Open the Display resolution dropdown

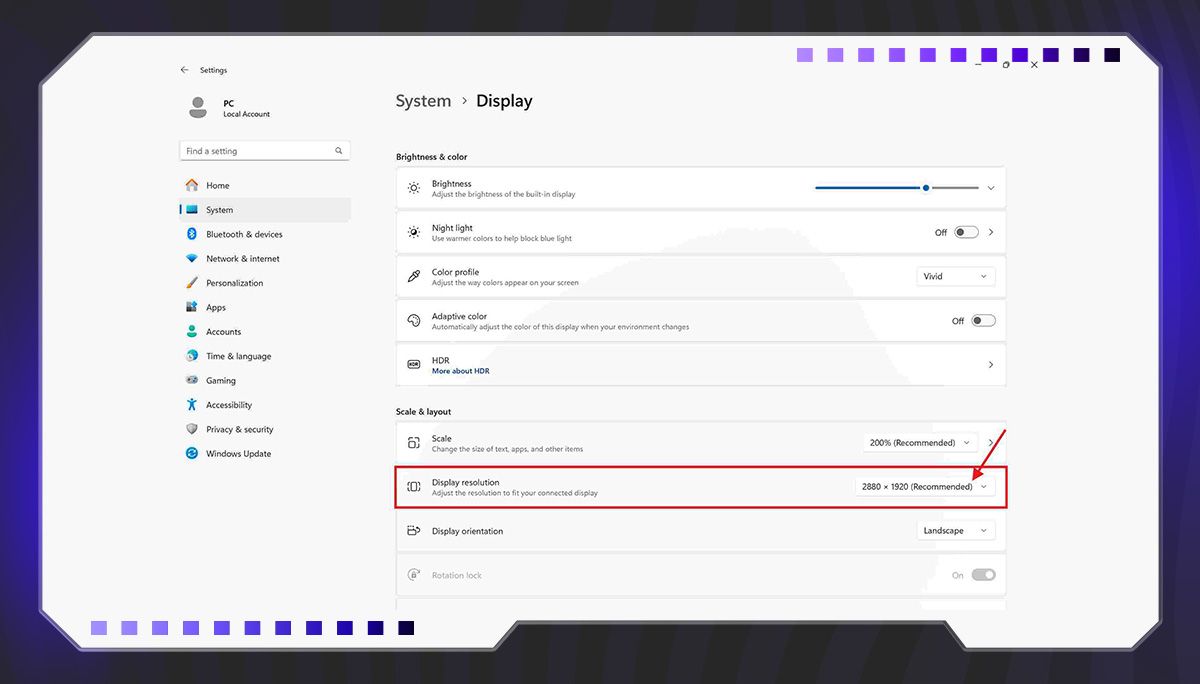click(925, 487)
